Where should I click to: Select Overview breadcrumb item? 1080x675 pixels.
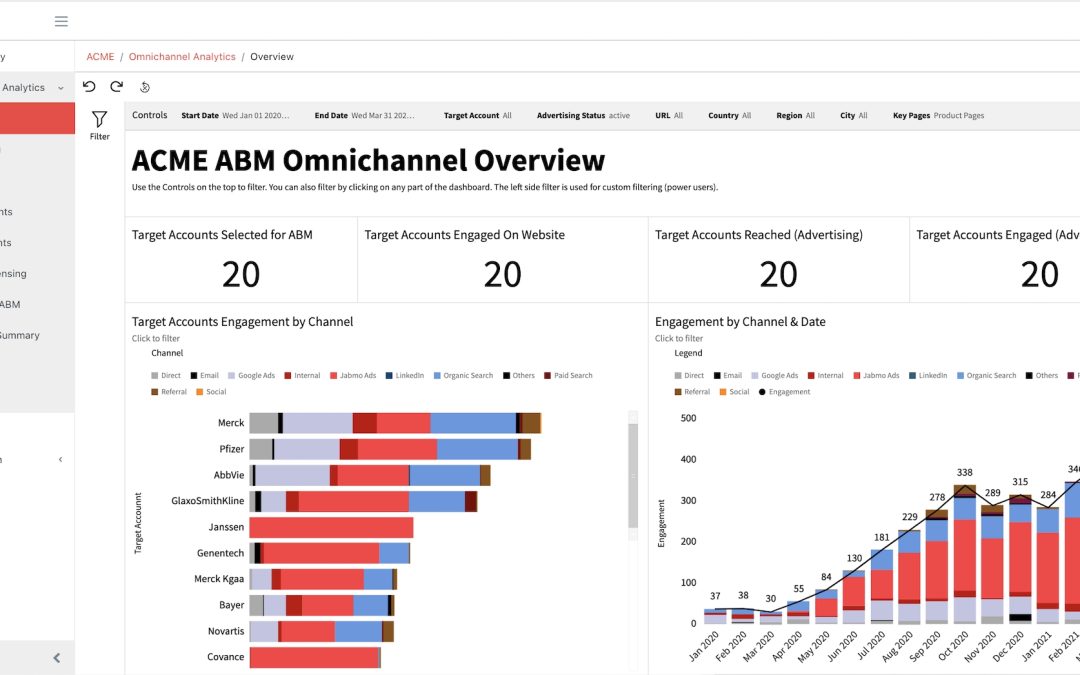pos(271,56)
